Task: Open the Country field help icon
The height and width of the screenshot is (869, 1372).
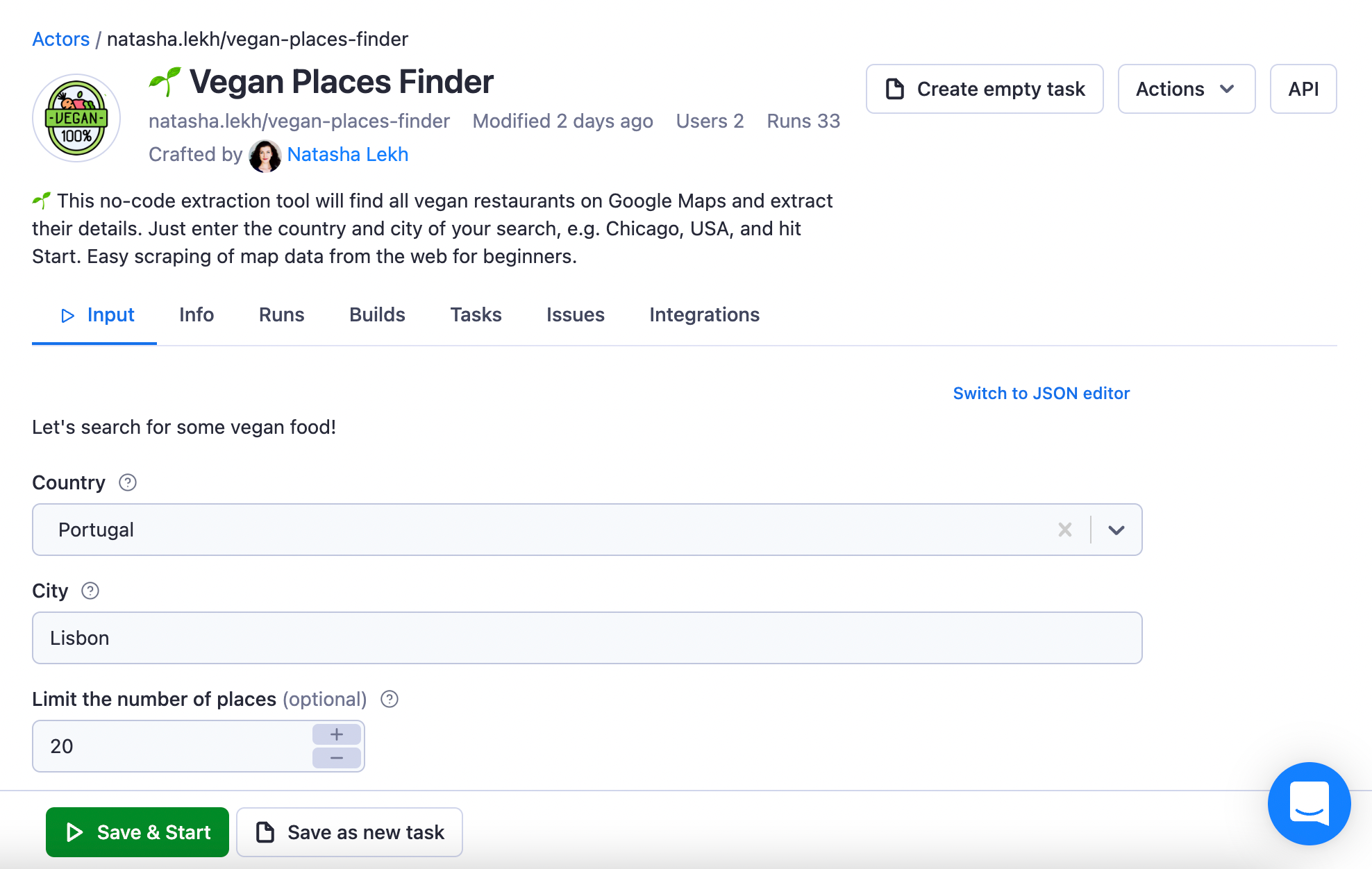Action: (x=127, y=483)
